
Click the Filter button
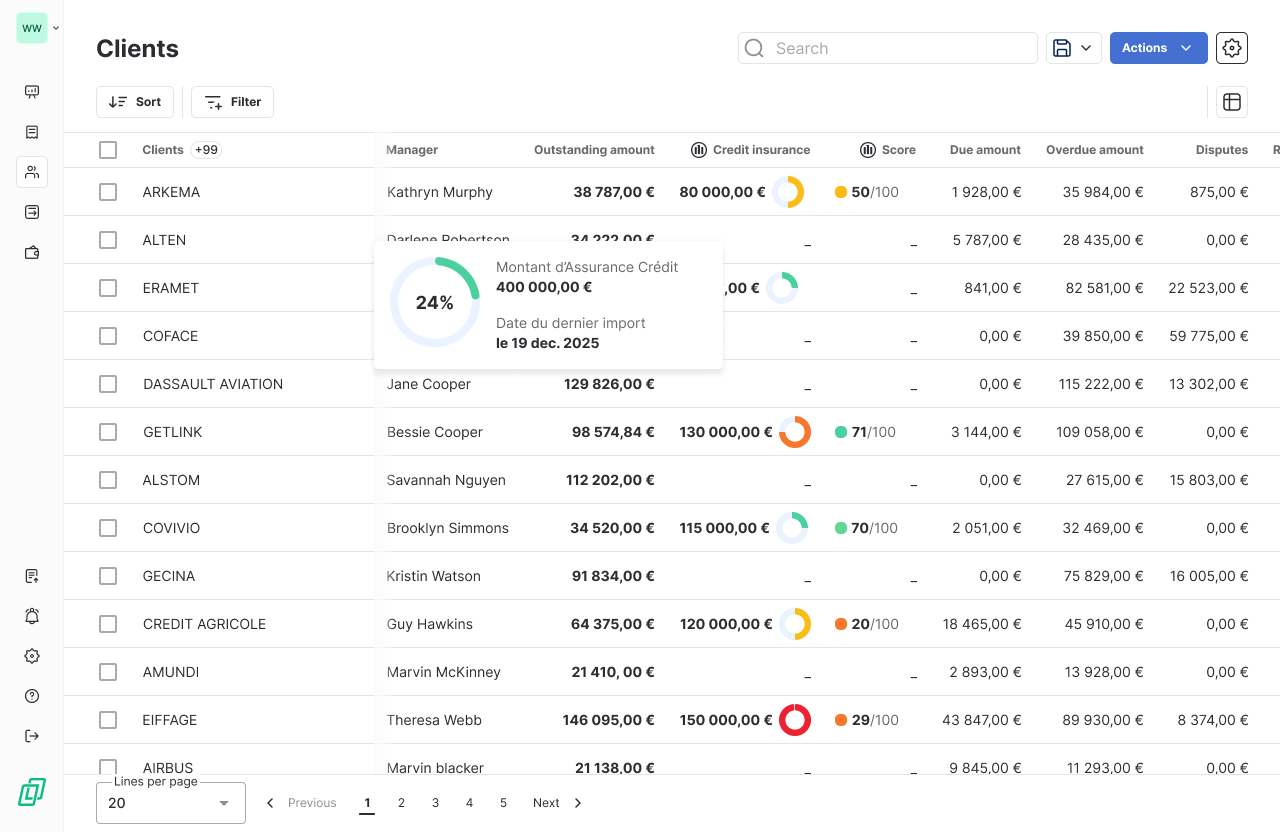point(232,102)
